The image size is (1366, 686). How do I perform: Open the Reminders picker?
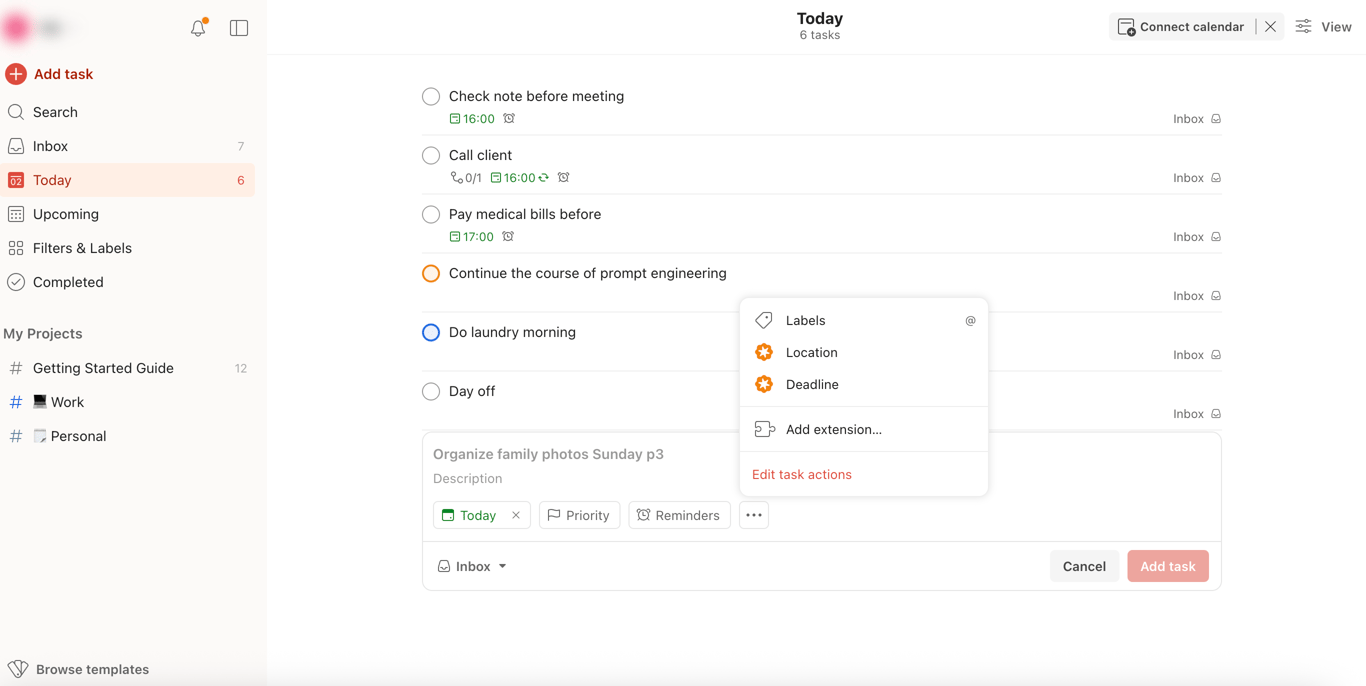click(679, 515)
